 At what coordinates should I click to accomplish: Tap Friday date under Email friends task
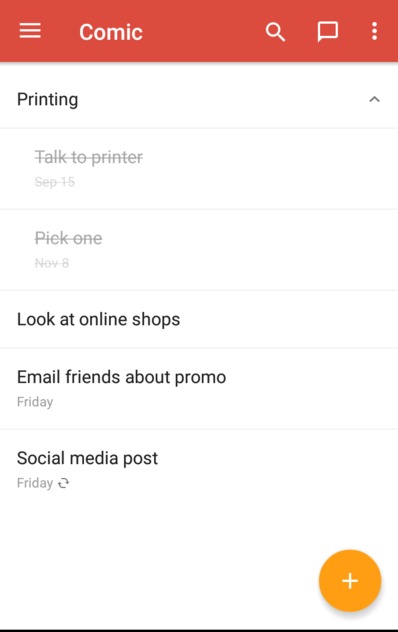35,402
